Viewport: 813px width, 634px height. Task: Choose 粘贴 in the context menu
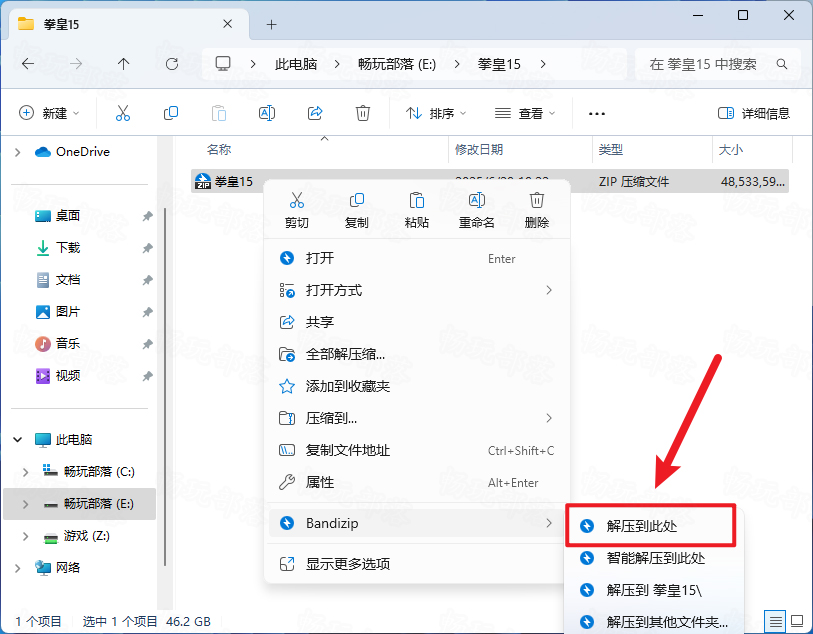click(x=416, y=210)
